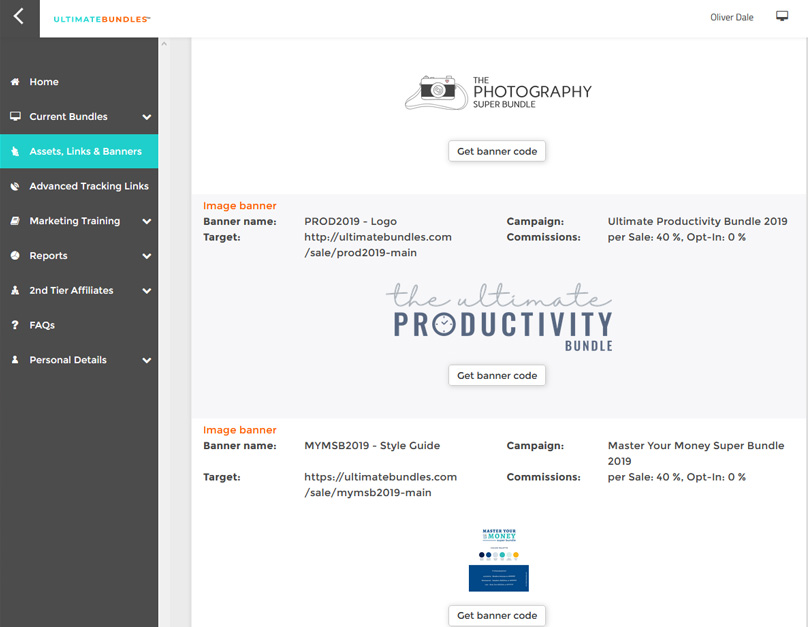Image resolution: width=808 pixels, height=627 pixels.
Task: Click the Reports chart icon
Action: (15, 256)
